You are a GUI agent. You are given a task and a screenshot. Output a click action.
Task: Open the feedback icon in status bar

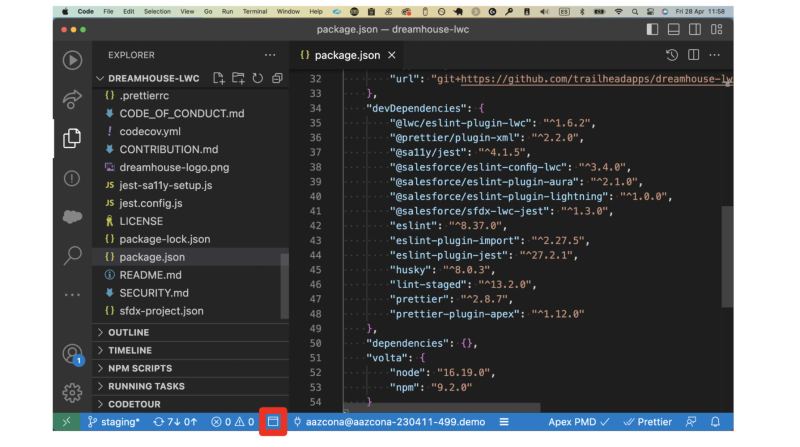click(691, 422)
